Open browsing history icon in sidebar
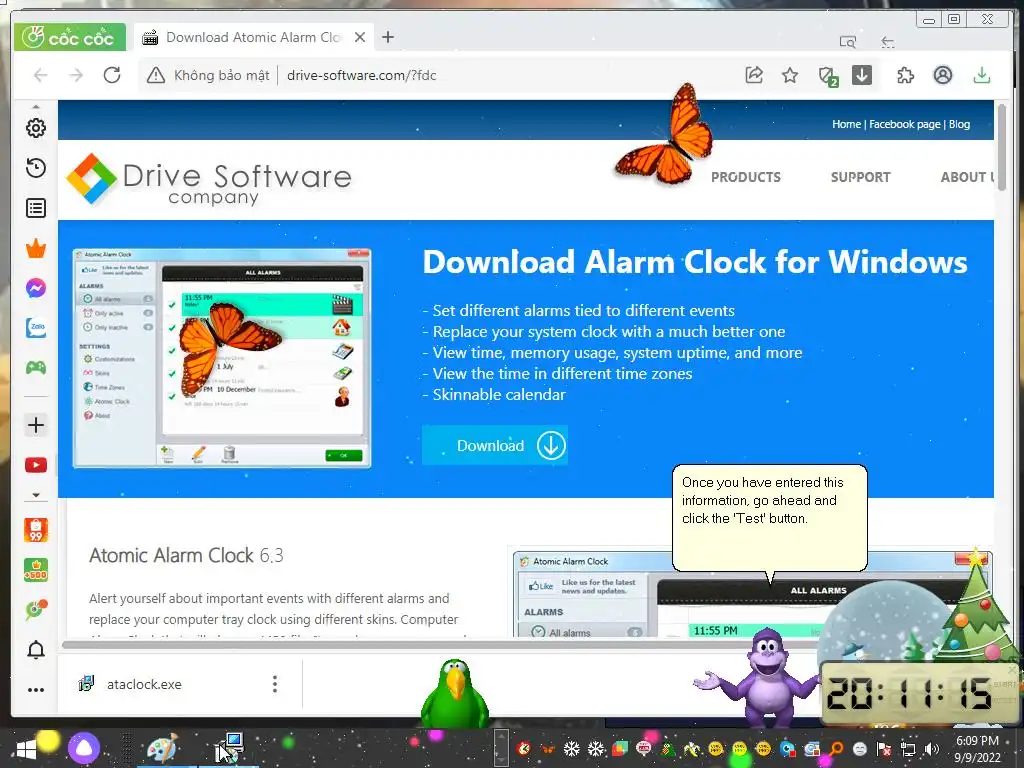1024x768 pixels. click(36, 168)
